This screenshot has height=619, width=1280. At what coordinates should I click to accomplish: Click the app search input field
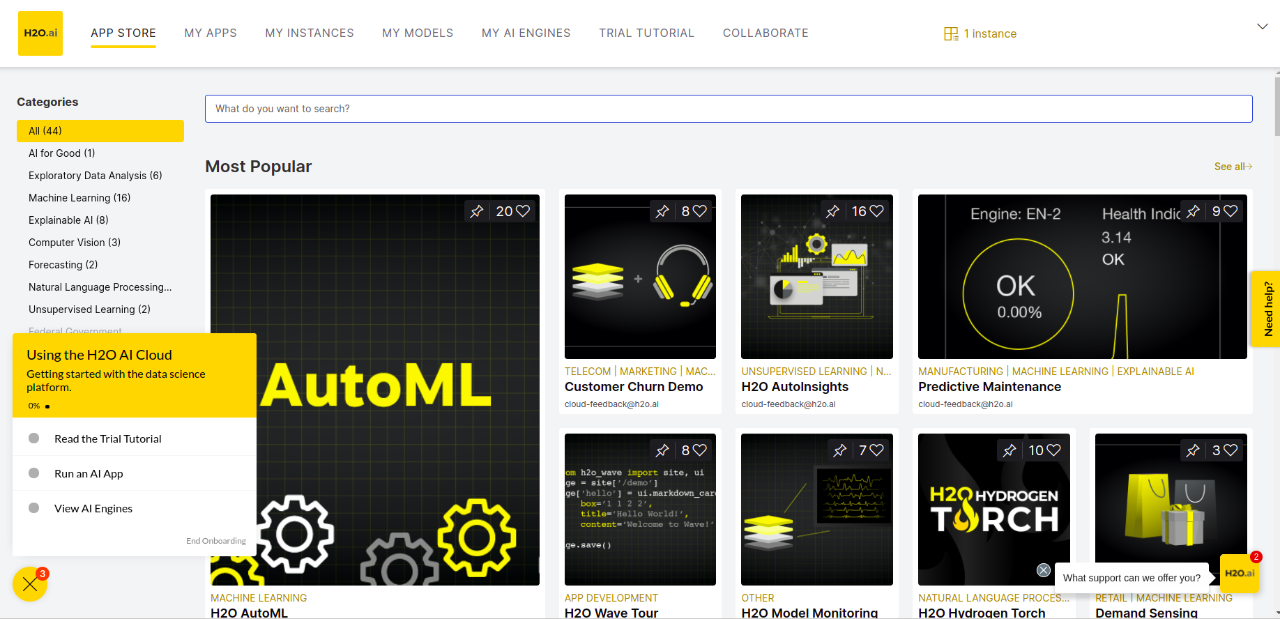pos(728,109)
